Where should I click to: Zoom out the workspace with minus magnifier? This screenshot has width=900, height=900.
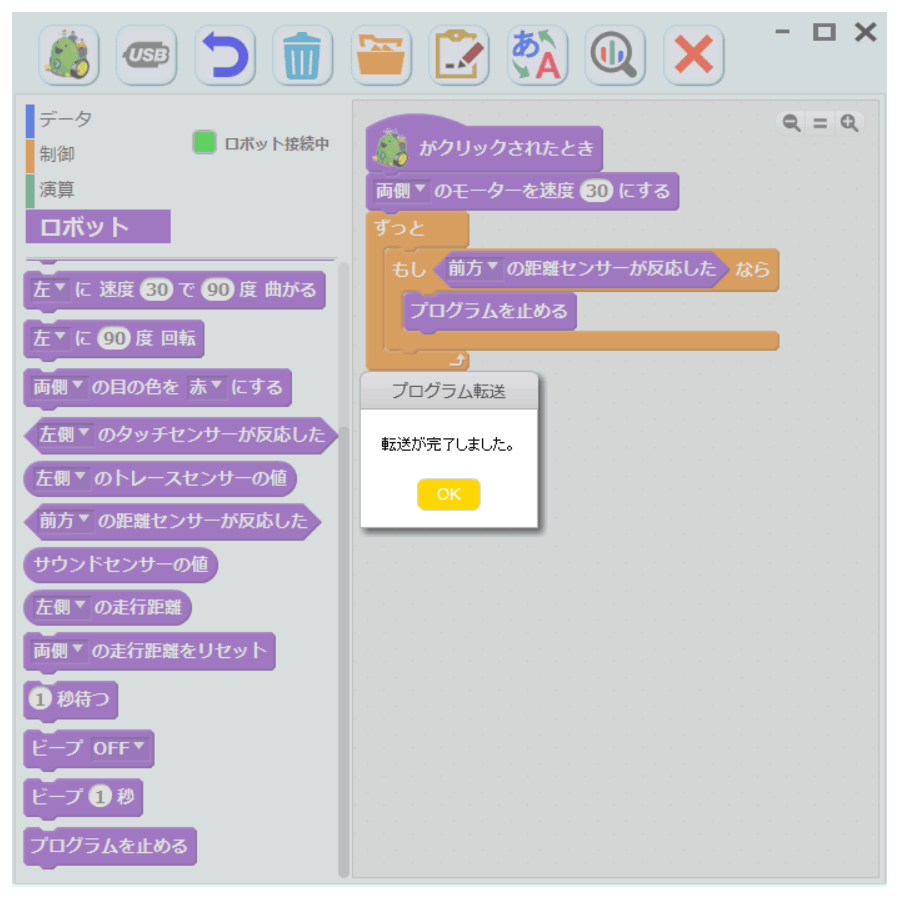point(792,123)
